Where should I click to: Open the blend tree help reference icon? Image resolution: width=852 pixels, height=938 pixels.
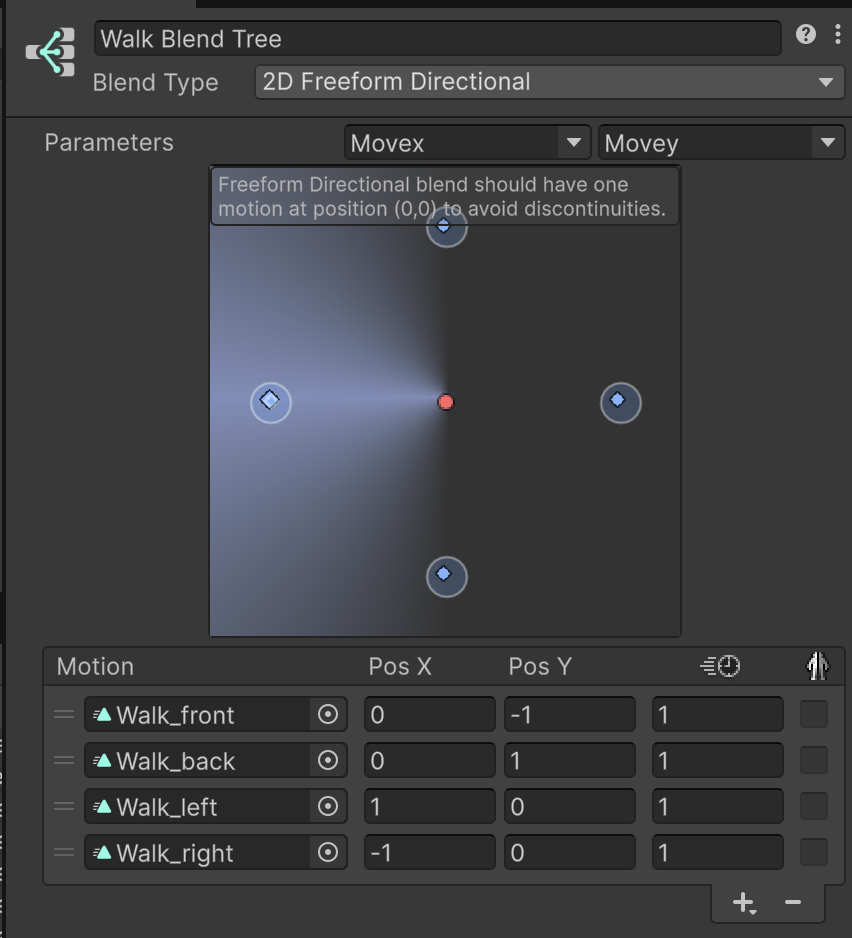pos(805,35)
